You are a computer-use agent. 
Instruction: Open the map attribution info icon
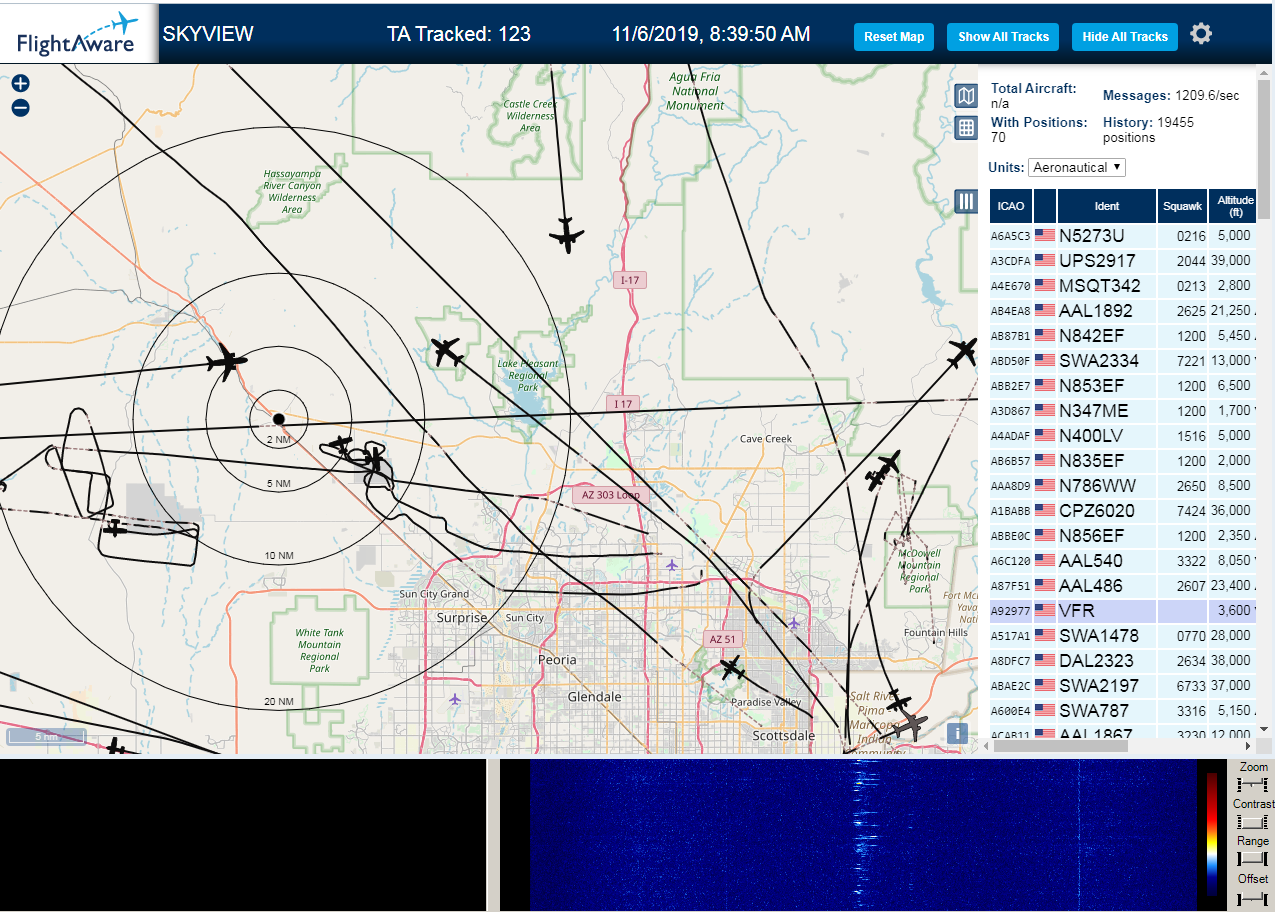coord(957,733)
